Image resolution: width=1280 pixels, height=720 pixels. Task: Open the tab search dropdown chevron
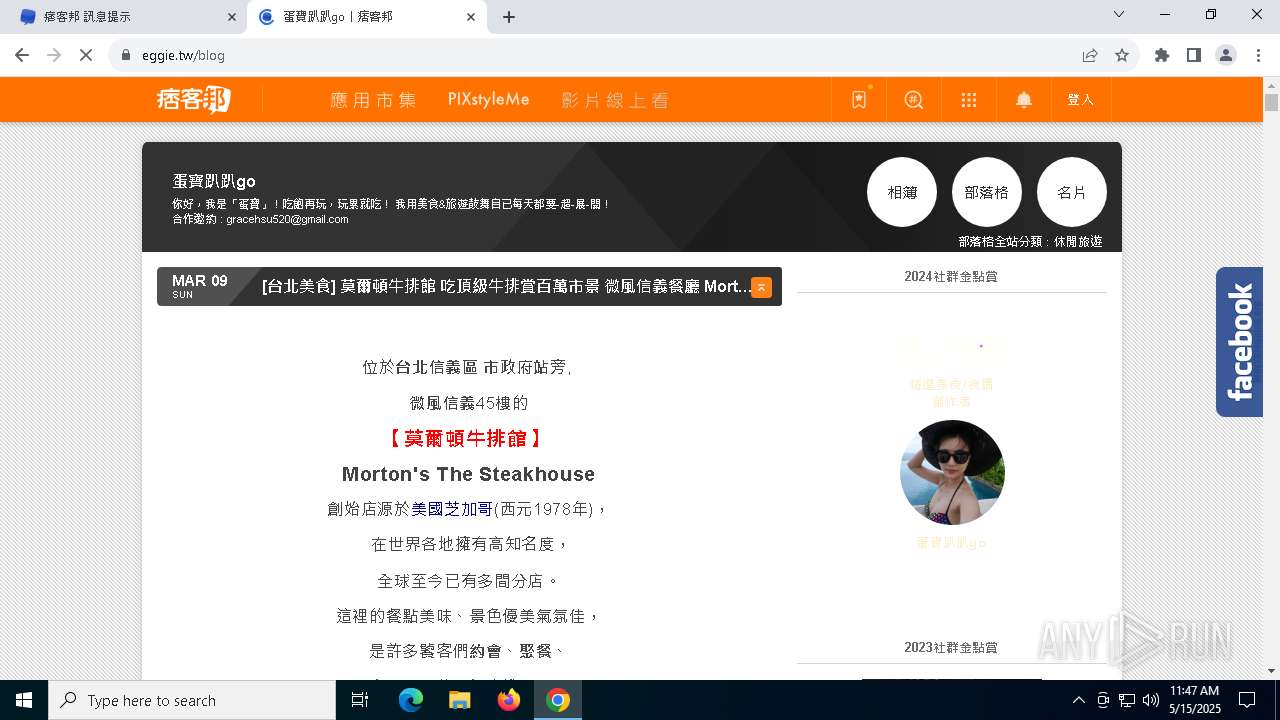point(1119,15)
